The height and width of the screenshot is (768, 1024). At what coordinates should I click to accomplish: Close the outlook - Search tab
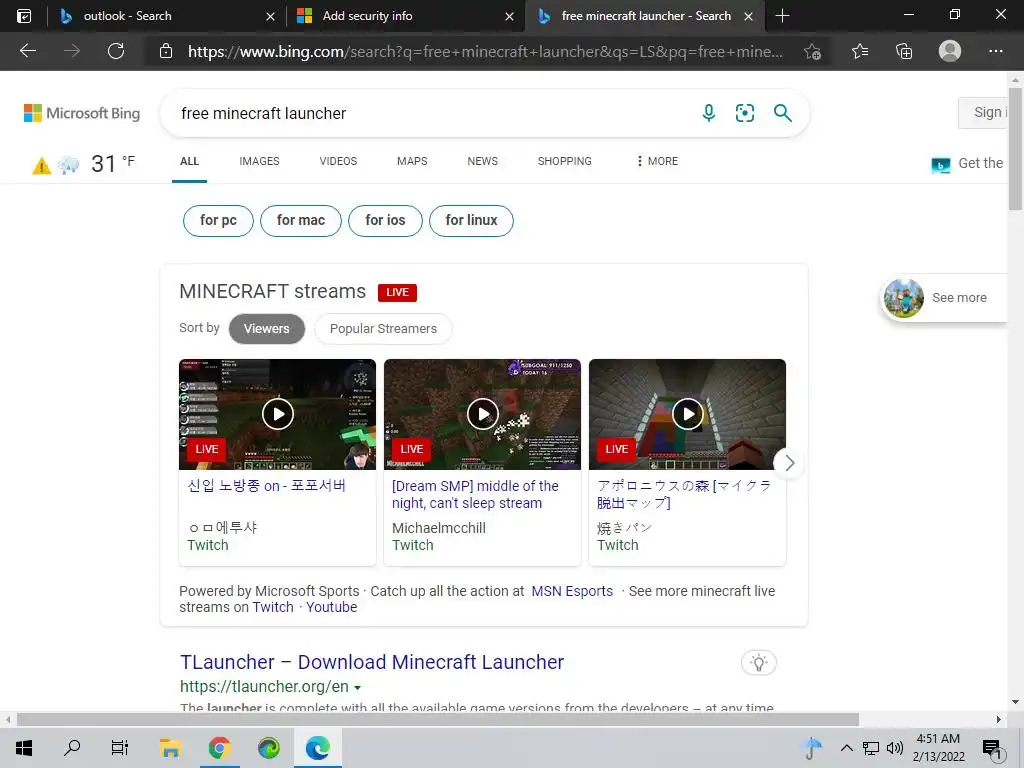270,16
